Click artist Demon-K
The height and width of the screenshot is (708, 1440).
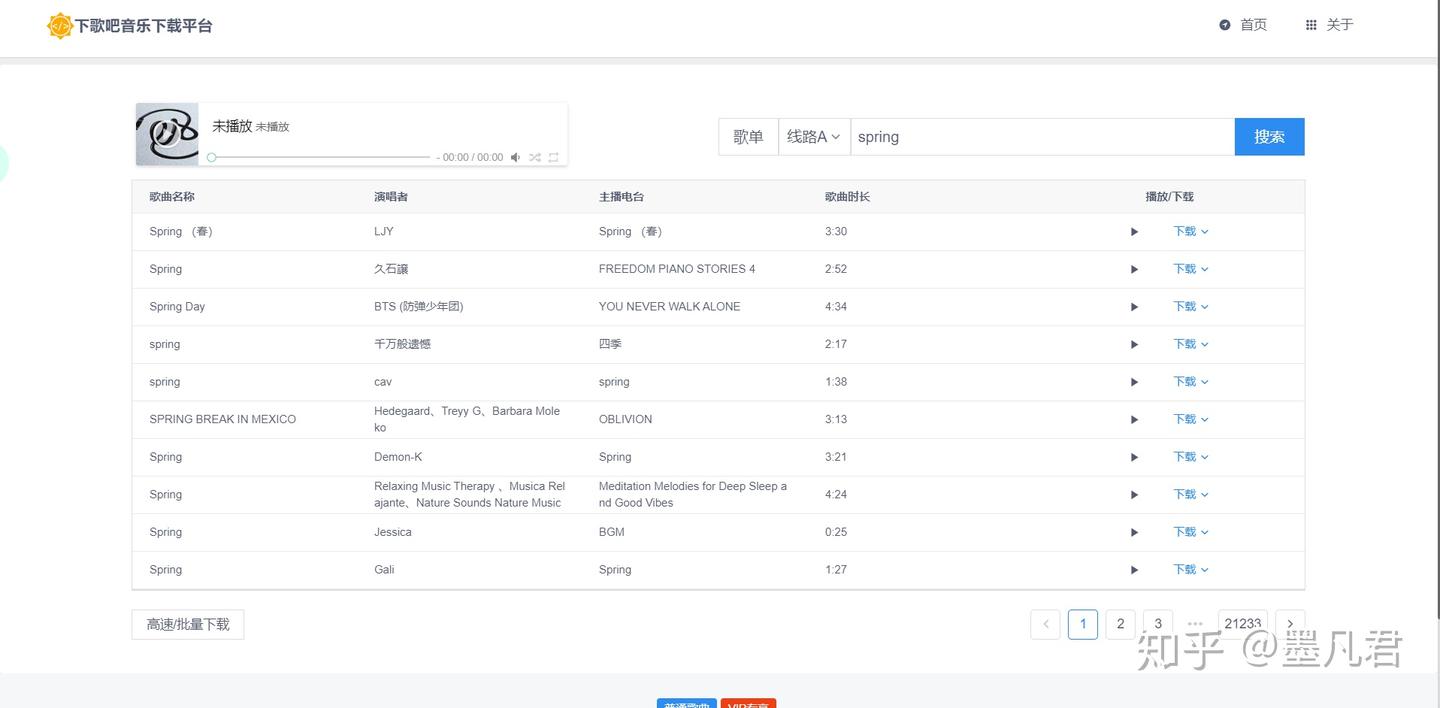(x=398, y=457)
